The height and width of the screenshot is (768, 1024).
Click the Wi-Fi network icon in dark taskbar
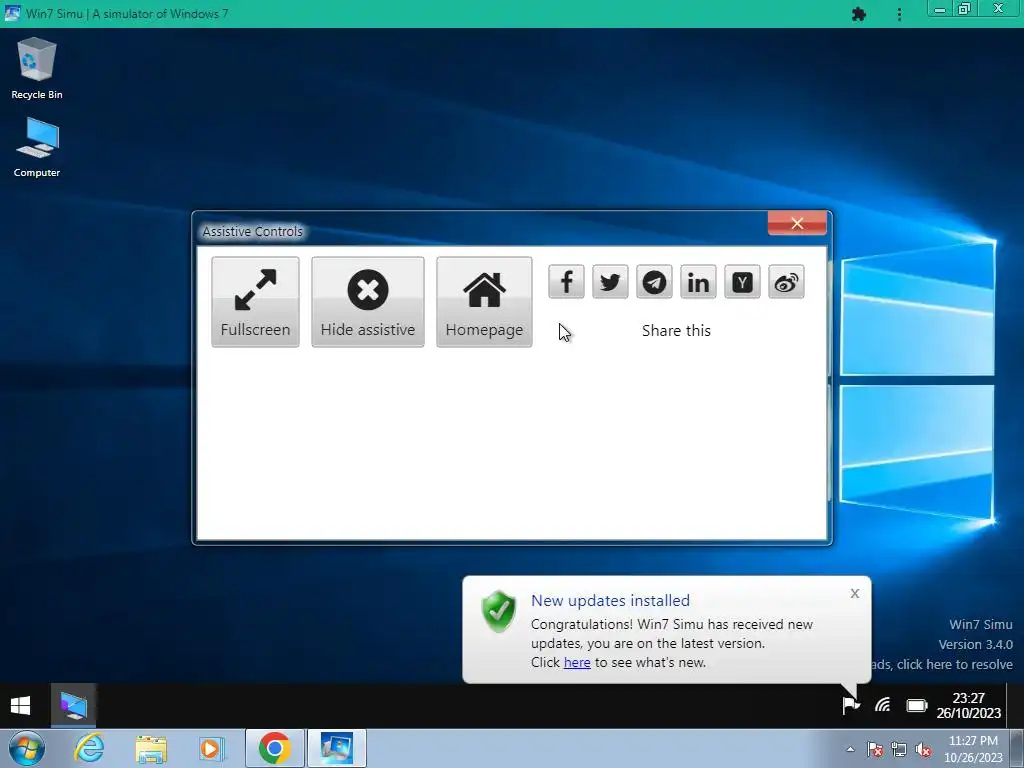coord(882,705)
